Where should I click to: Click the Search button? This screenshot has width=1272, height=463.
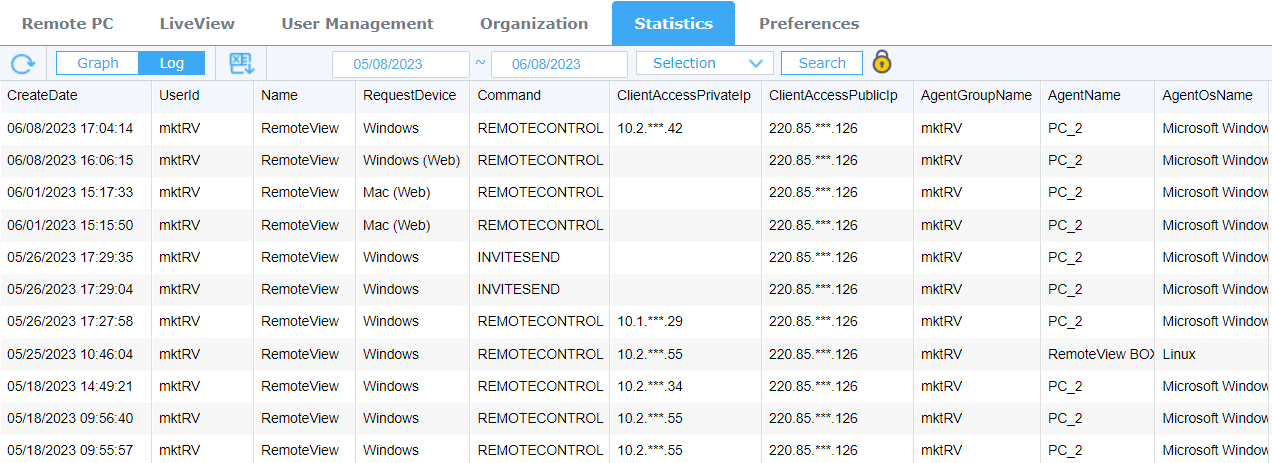coord(822,63)
